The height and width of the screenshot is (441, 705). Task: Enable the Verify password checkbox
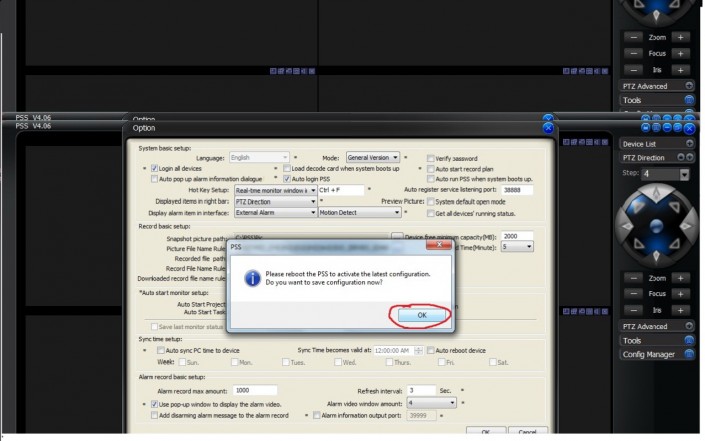[x=430, y=158]
